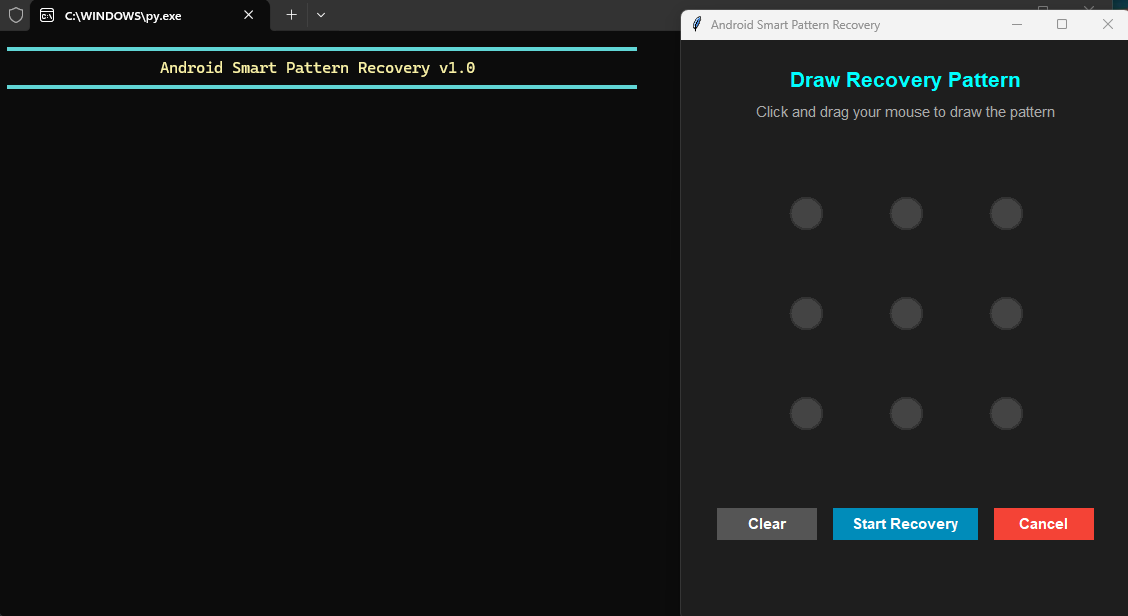Select the top-left pattern dot

806,214
